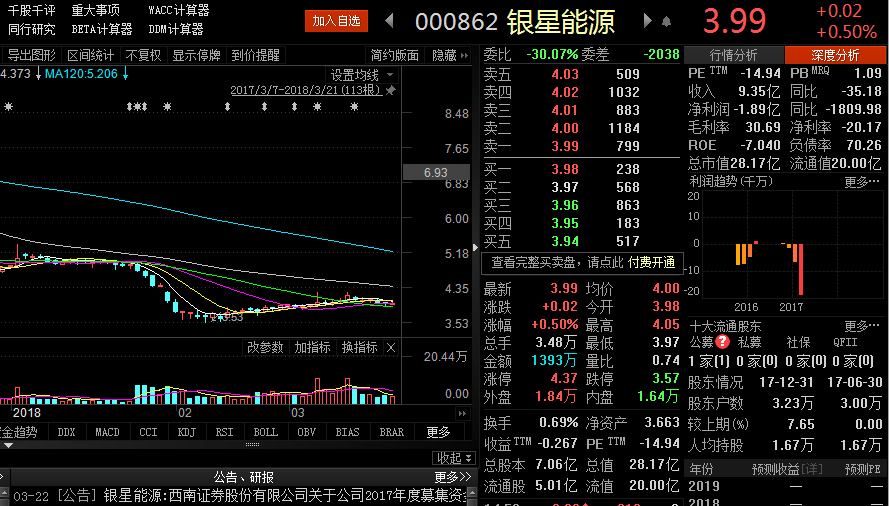The width and height of the screenshot is (889, 506).
Task: Switch to the KDJ indicator tab
Action: coord(187,432)
